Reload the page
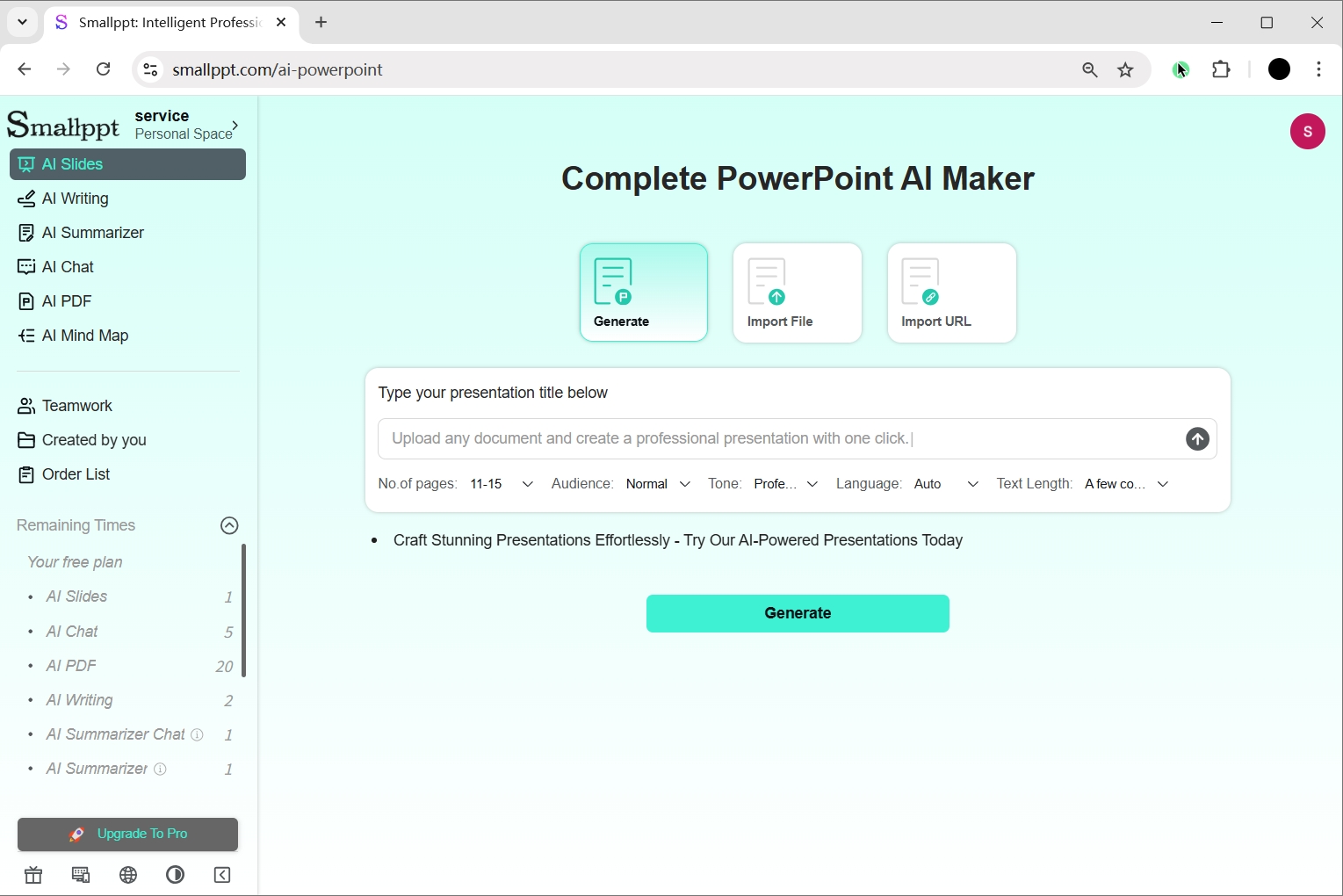Image resolution: width=1343 pixels, height=896 pixels. click(103, 69)
